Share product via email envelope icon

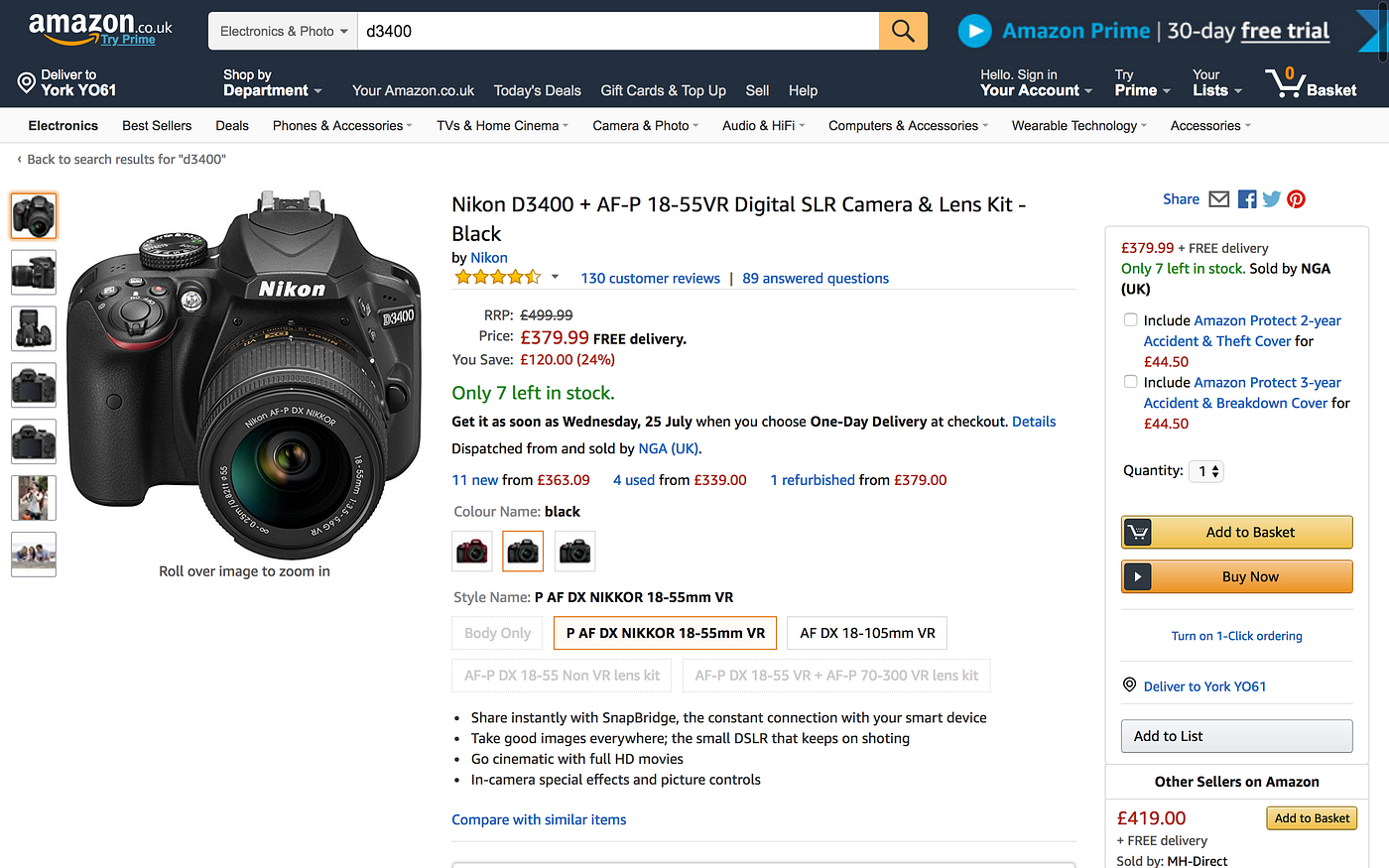click(1219, 199)
